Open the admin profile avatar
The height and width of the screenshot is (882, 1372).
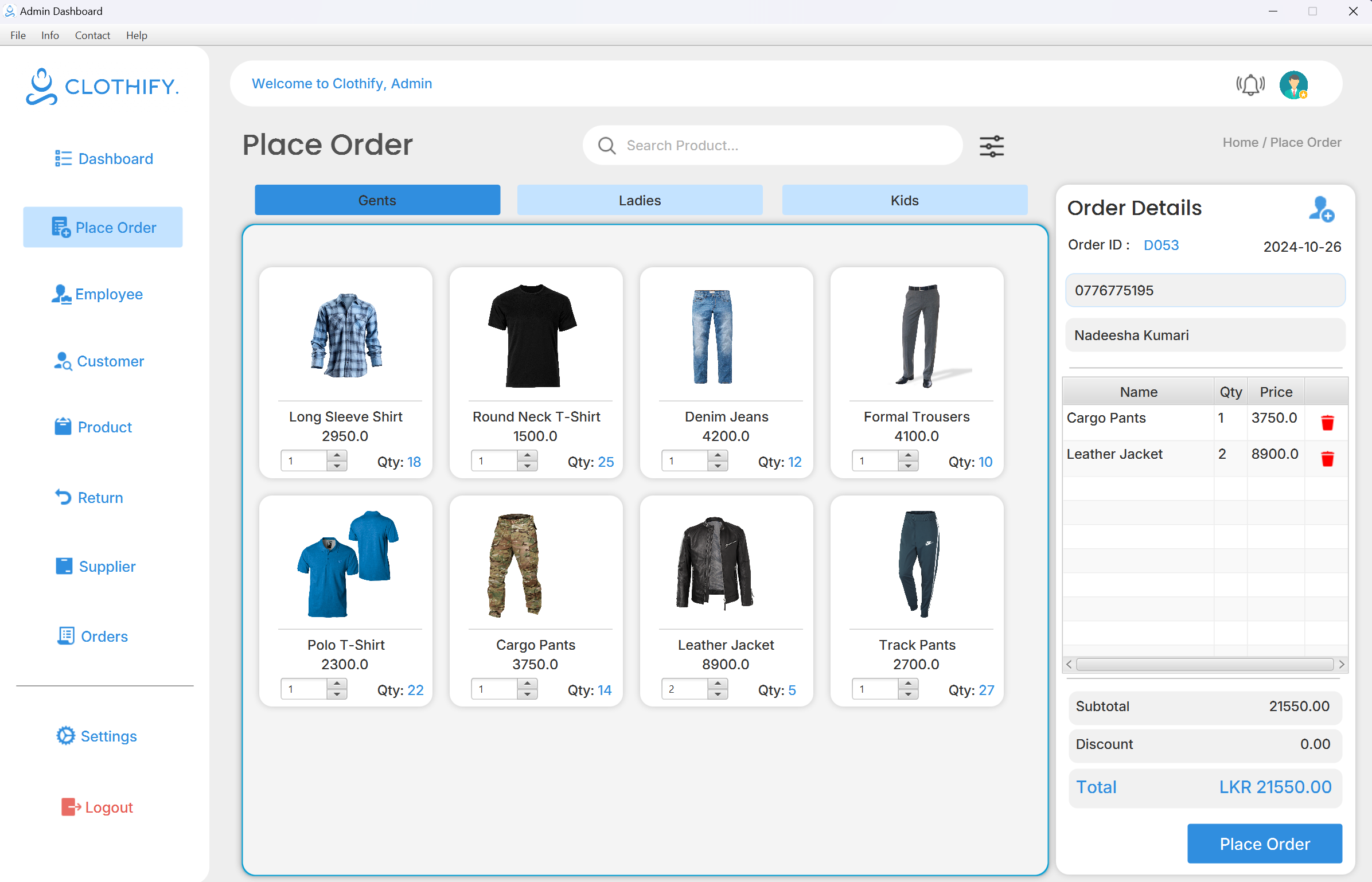(x=1293, y=85)
